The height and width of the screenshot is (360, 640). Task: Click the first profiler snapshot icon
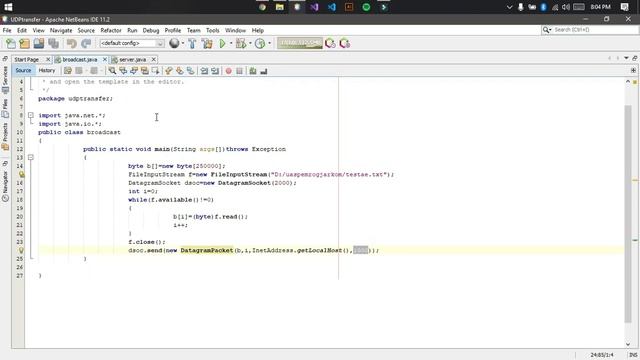pos(330,43)
